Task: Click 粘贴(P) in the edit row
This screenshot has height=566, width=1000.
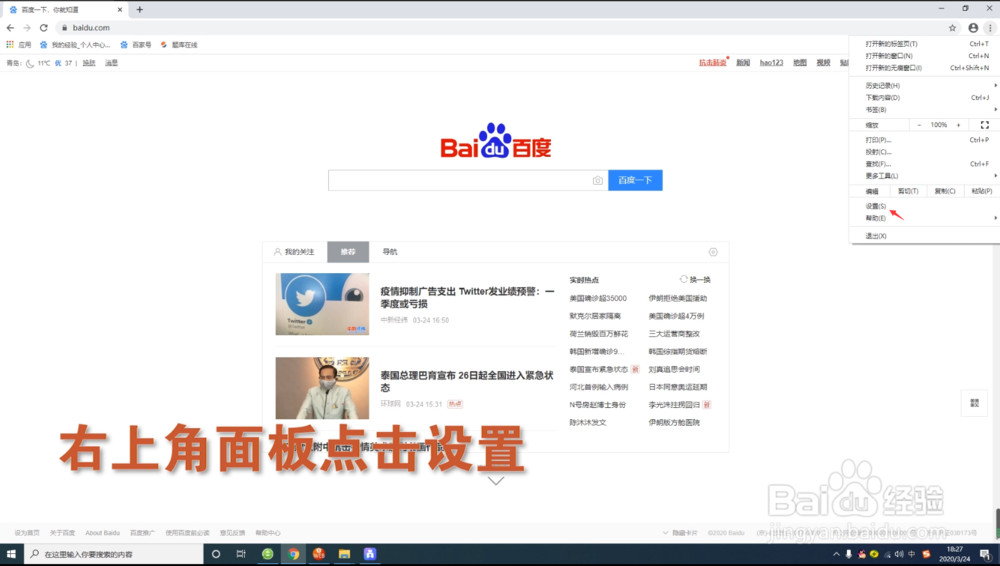Action: point(982,191)
